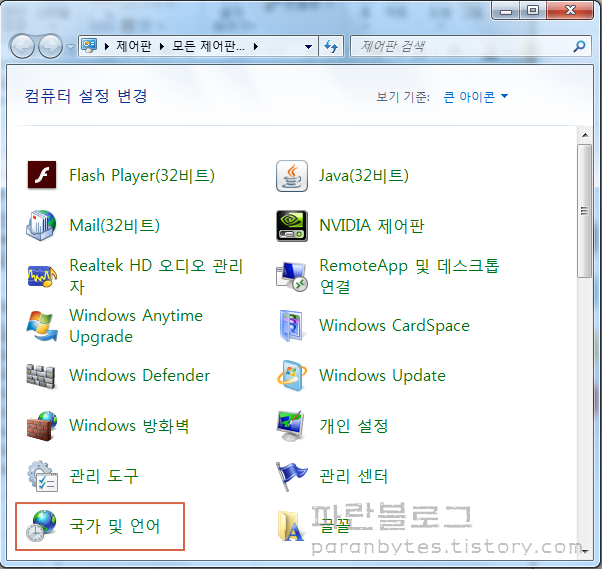Screen dimensions: 602x569
Task: Click the refresh button beside address bar
Action: pos(331,46)
